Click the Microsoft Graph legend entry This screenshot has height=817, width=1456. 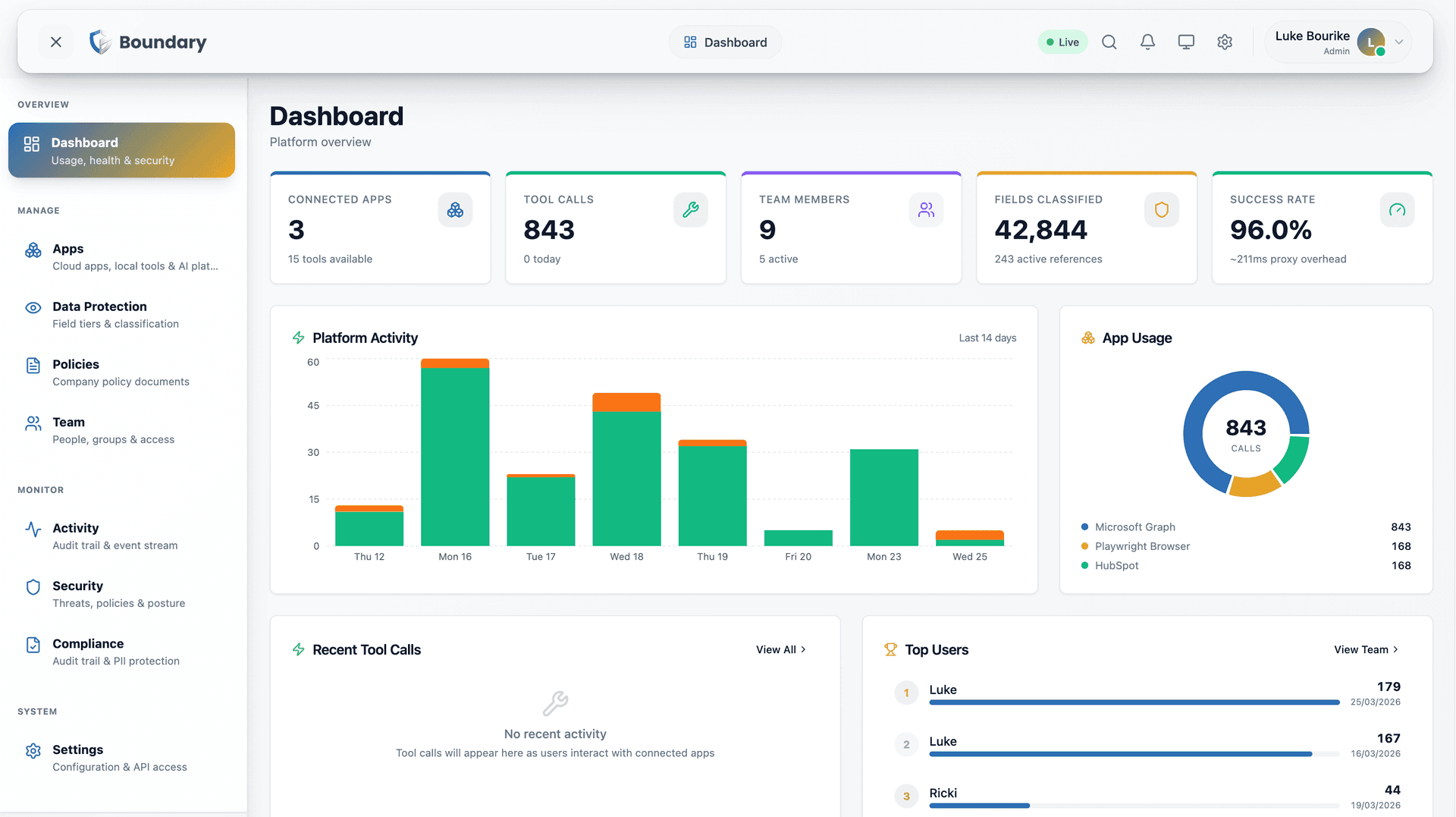[1134, 527]
